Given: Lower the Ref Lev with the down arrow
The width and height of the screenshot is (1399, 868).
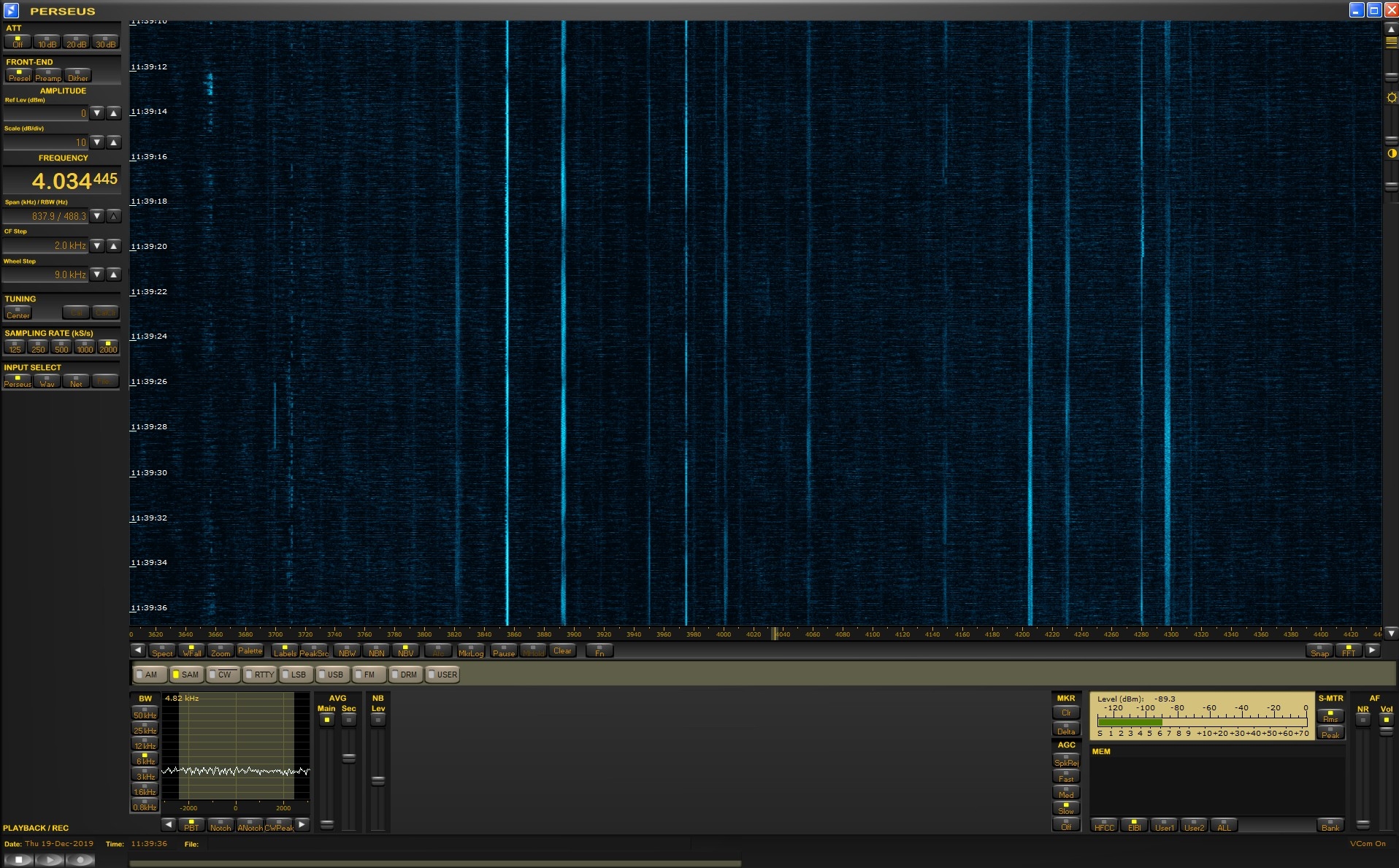Looking at the screenshot, I should pyautogui.click(x=97, y=113).
